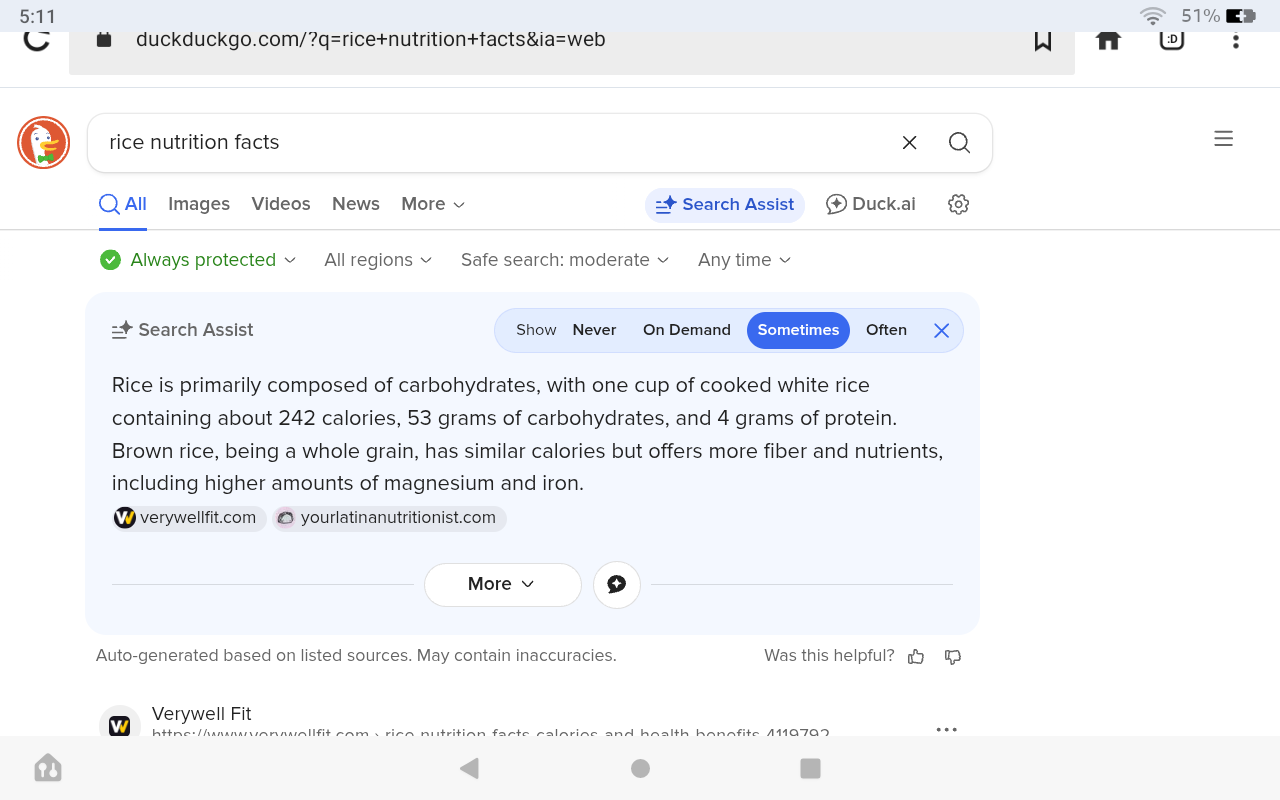Click the Search Assist panel heading
This screenshot has height=800, width=1280.
[x=183, y=330]
